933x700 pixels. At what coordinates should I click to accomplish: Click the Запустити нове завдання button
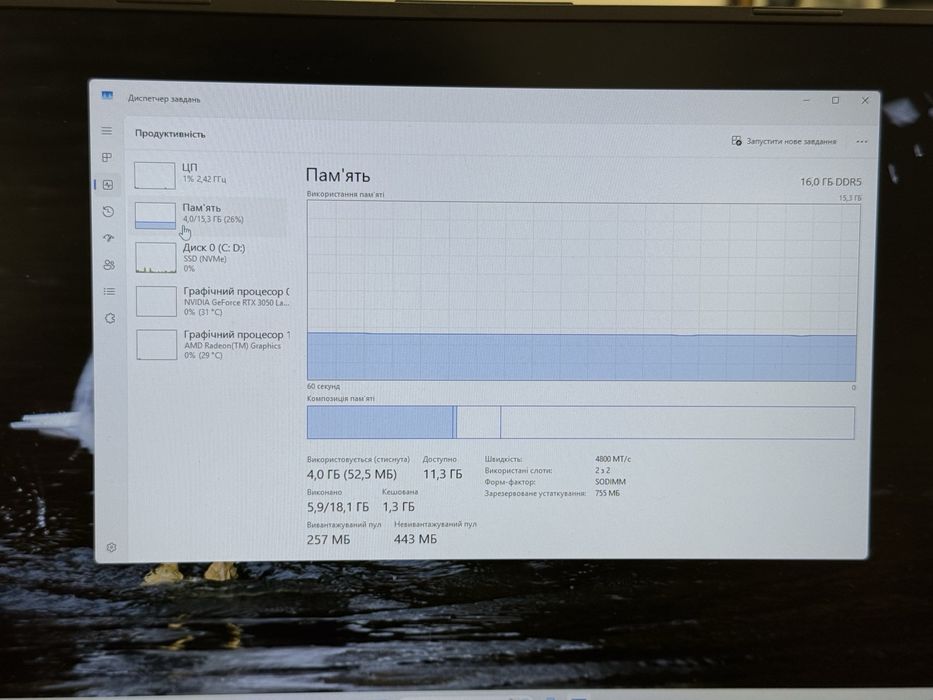tap(784, 141)
